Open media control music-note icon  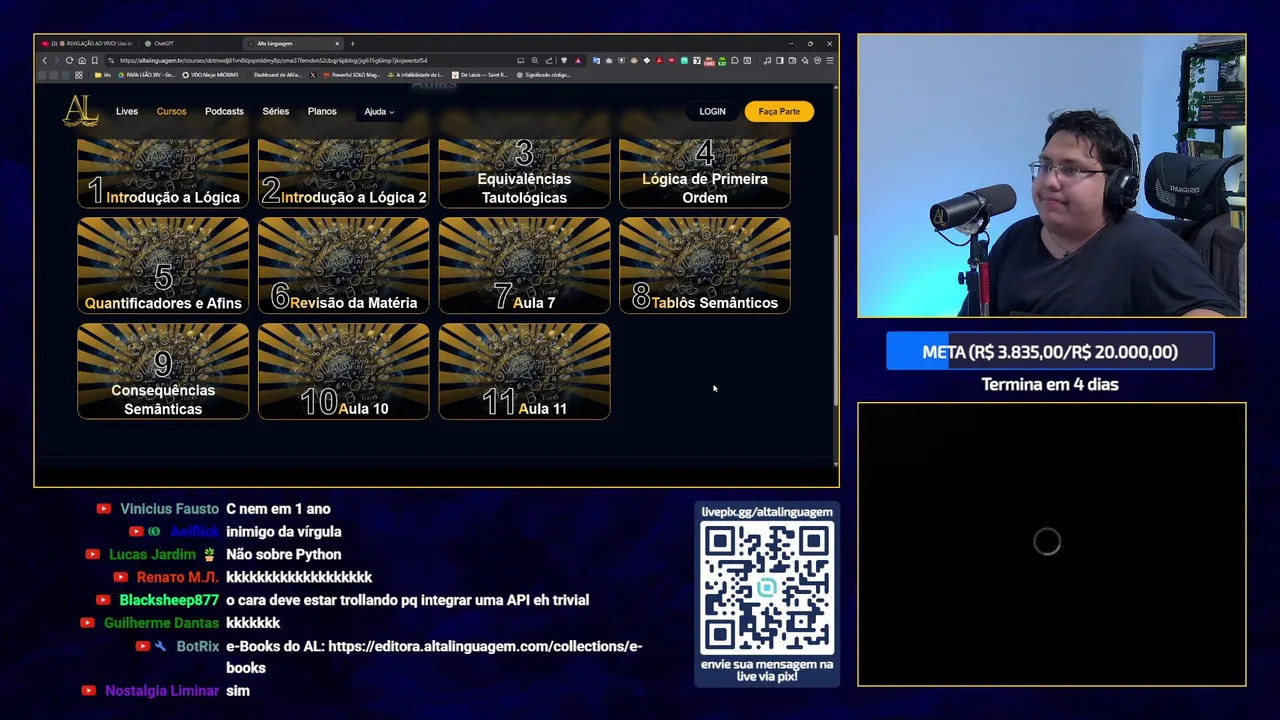[x=767, y=60]
